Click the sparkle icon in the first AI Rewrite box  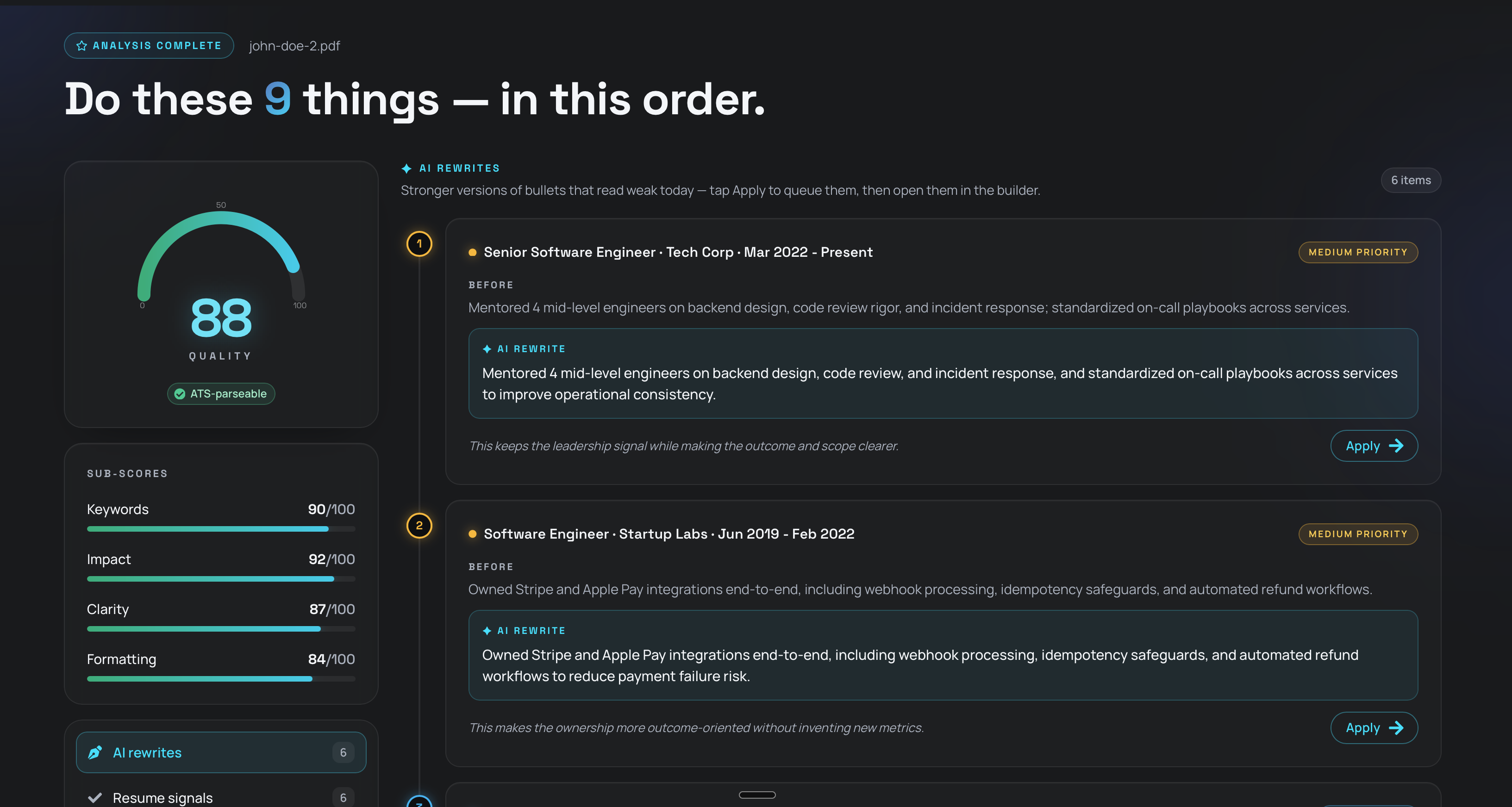pyautogui.click(x=487, y=349)
